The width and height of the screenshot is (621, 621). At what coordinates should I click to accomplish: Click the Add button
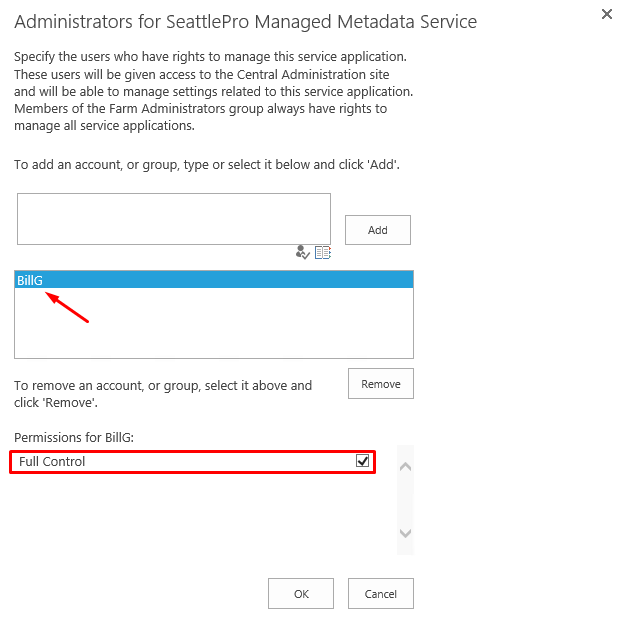tap(378, 230)
